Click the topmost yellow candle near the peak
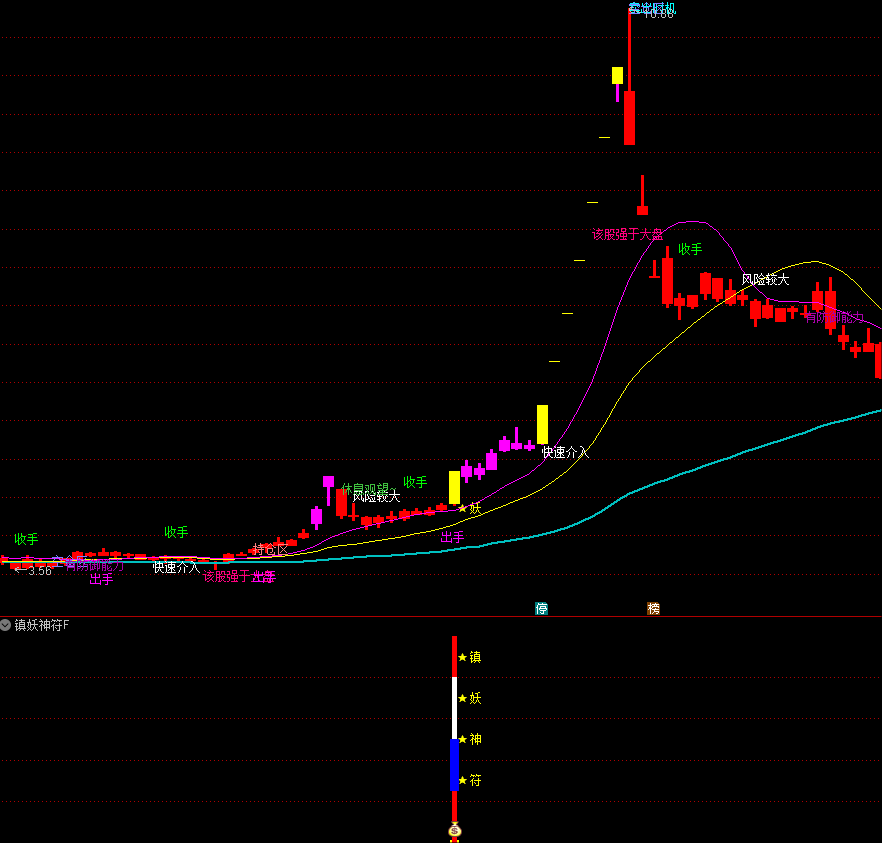Screen dimensions: 882x843 tap(617, 75)
